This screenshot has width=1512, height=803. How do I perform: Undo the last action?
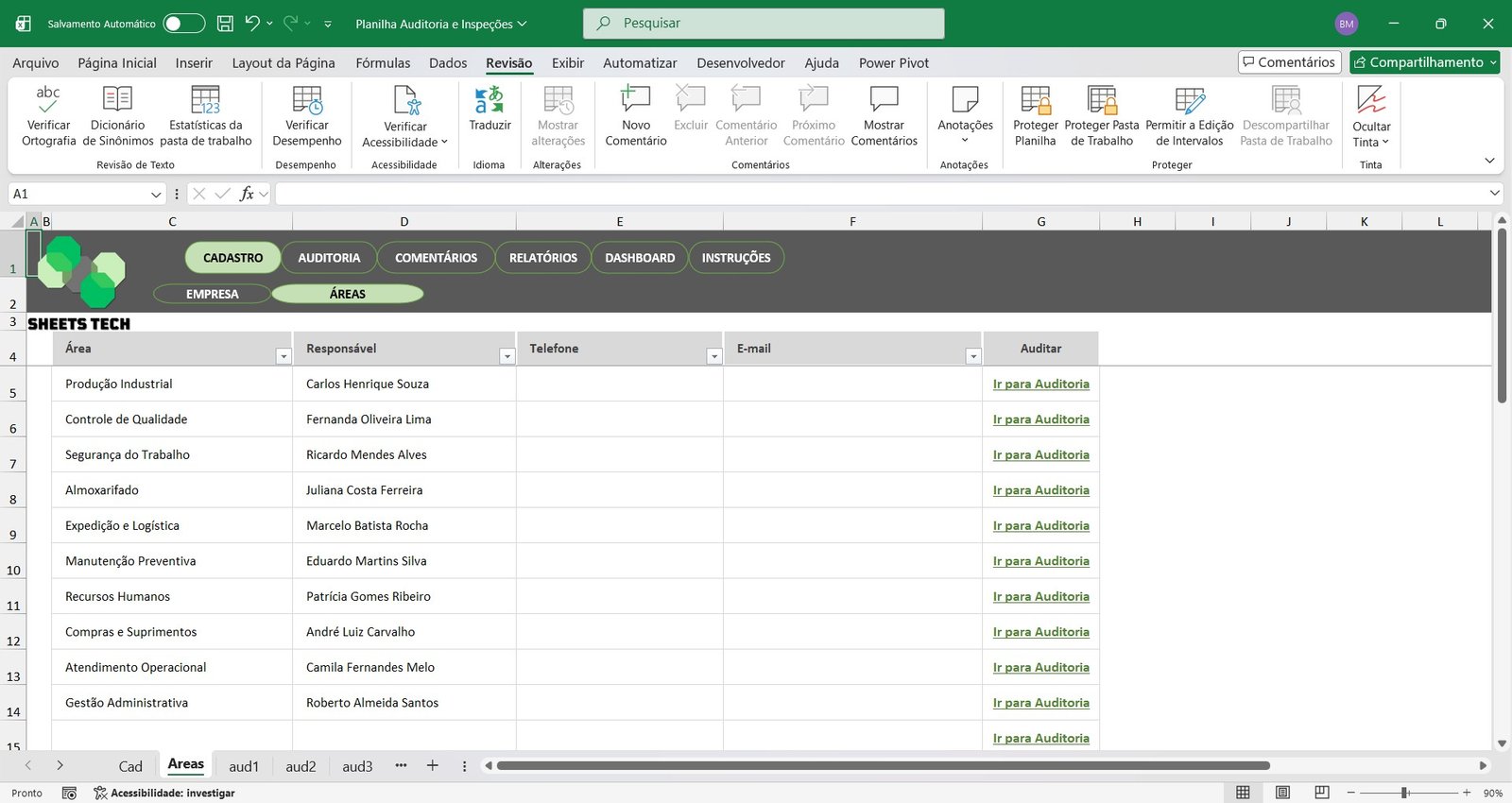pyautogui.click(x=252, y=24)
